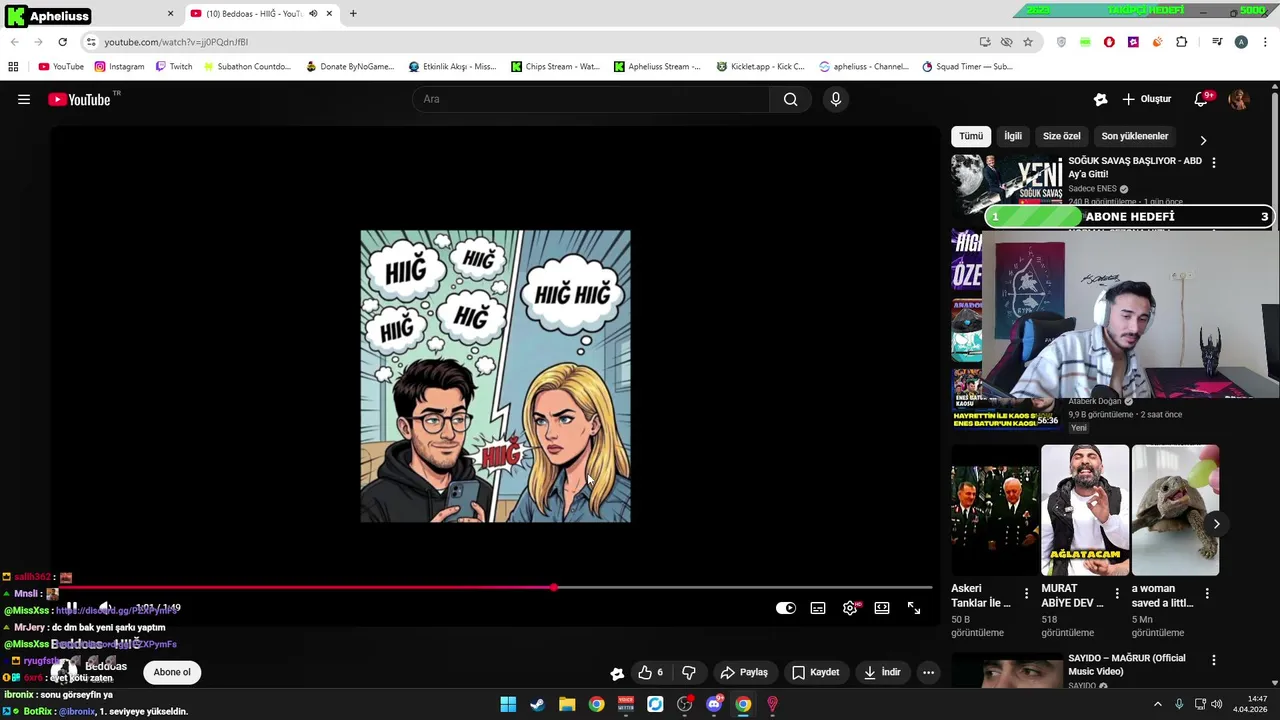Open options for Askeri Tanklar short
The image size is (1280, 720).
point(1026,594)
